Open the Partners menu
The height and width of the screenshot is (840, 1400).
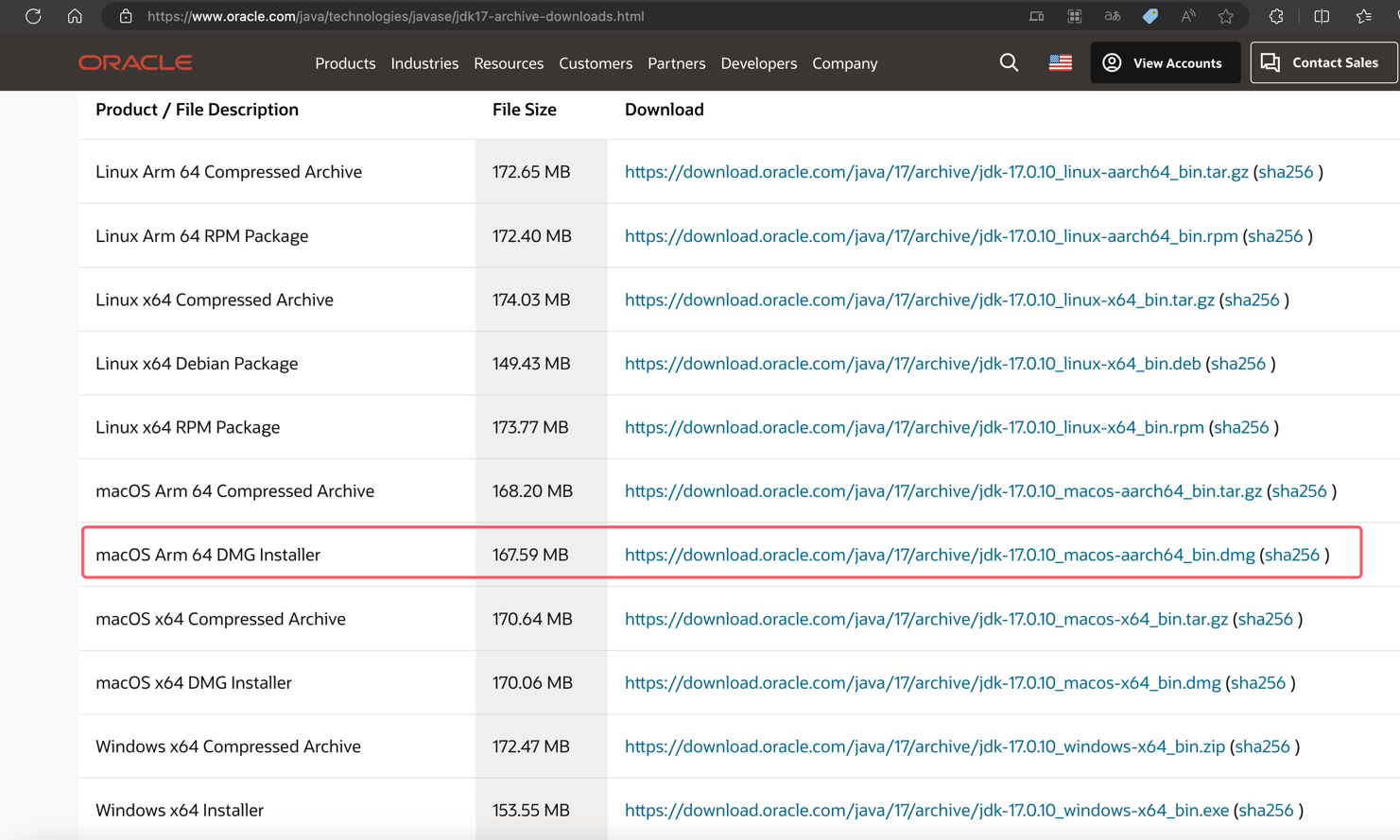676,63
